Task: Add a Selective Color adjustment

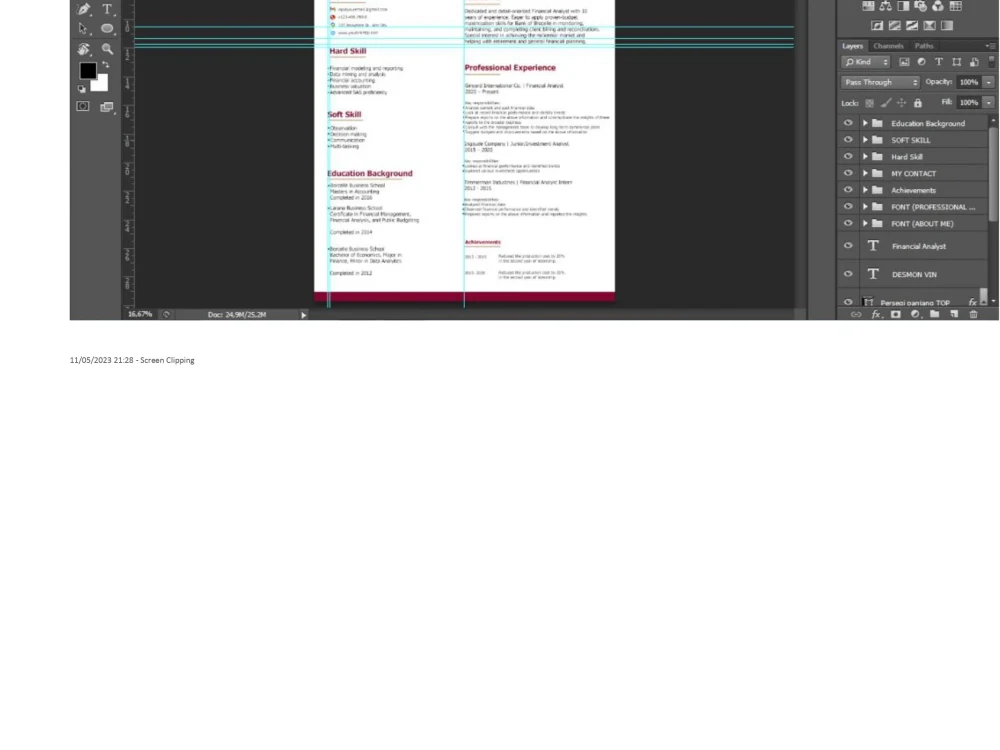Action: tap(929, 26)
